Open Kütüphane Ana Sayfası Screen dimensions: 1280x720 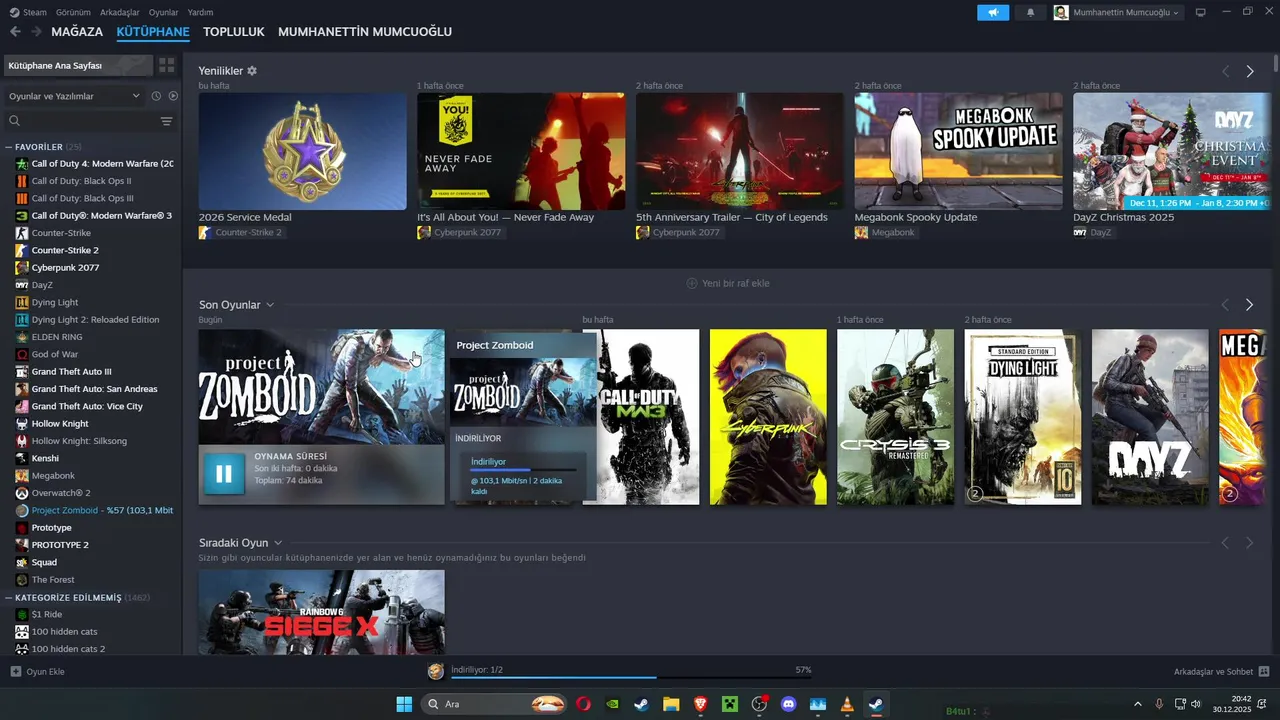click(x=77, y=65)
